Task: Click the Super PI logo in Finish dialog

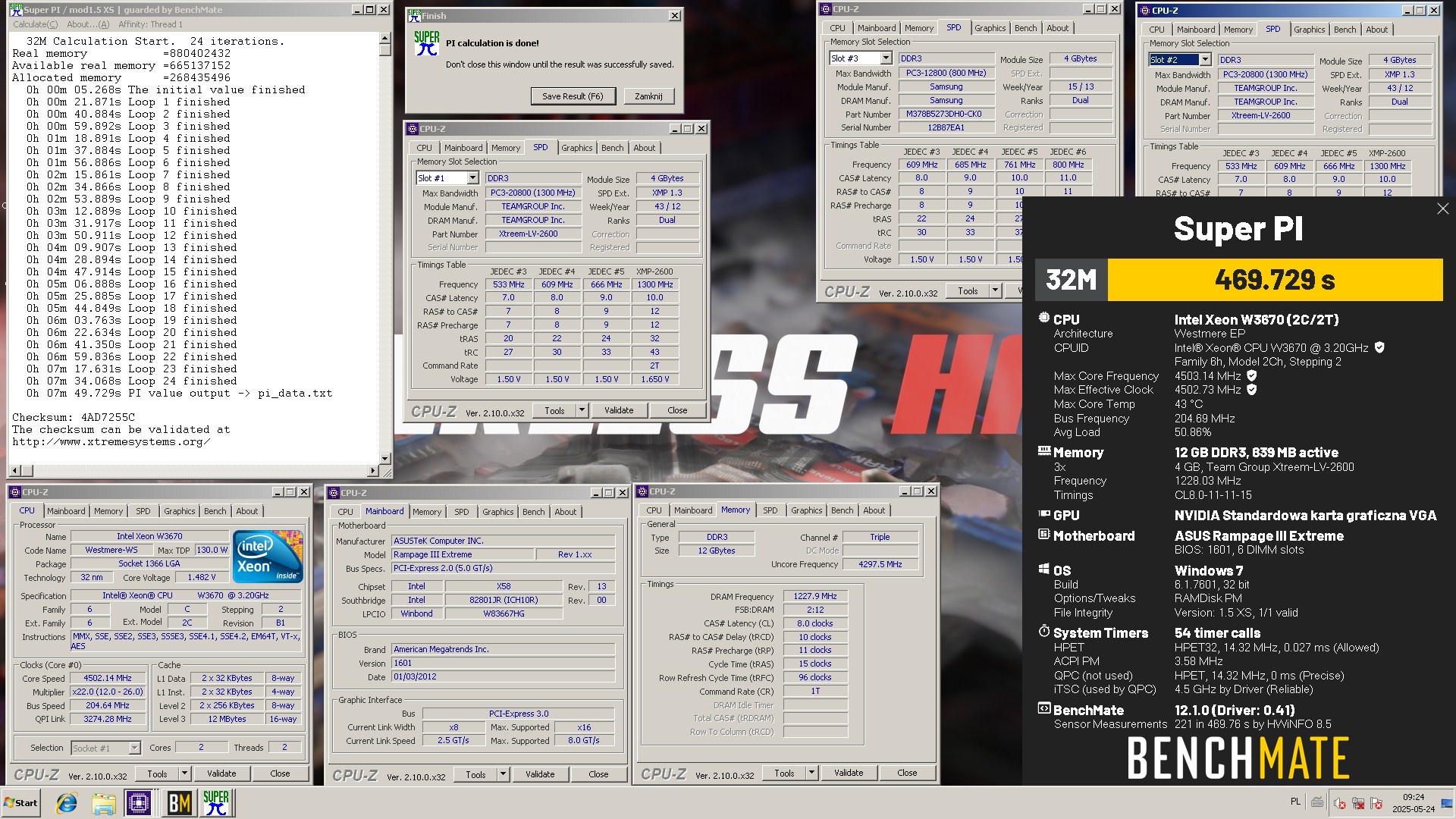Action: pyautogui.click(x=427, y=43)
